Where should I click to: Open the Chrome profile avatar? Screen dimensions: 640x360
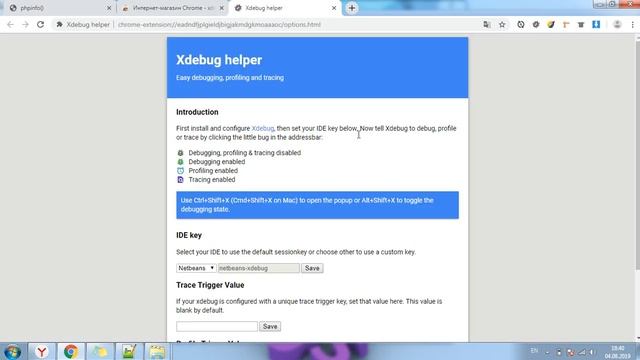pyautogui.click(x=617, y=24)
